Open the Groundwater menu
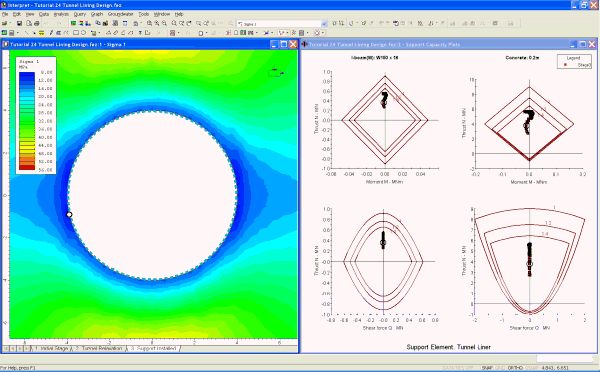The height and width of the screenshot is (372, 600). [121, 14]
